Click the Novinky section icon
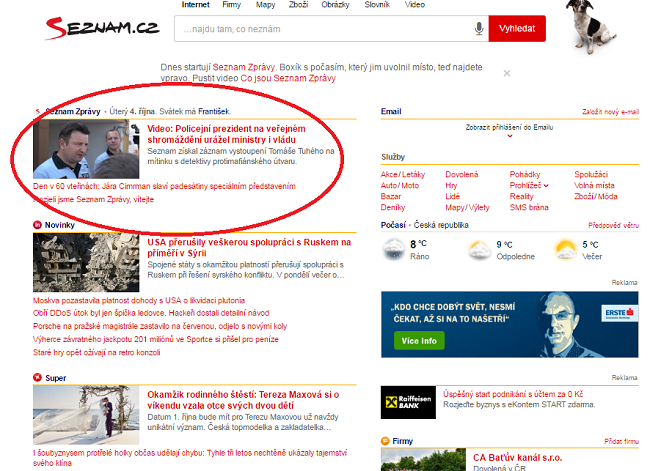This screenshot has width=650, height=471. click(x=37, y=226)
